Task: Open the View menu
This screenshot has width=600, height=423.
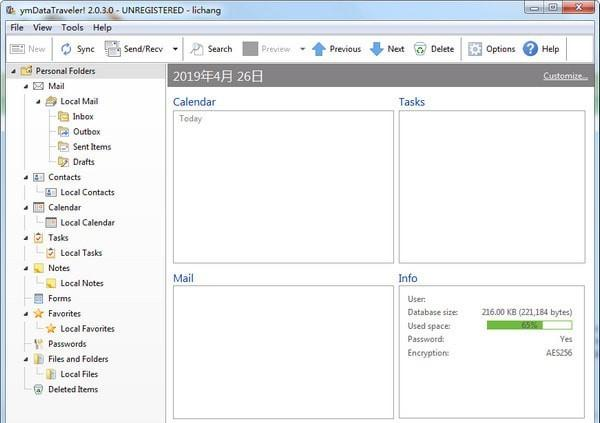Action: pos(42,28)
